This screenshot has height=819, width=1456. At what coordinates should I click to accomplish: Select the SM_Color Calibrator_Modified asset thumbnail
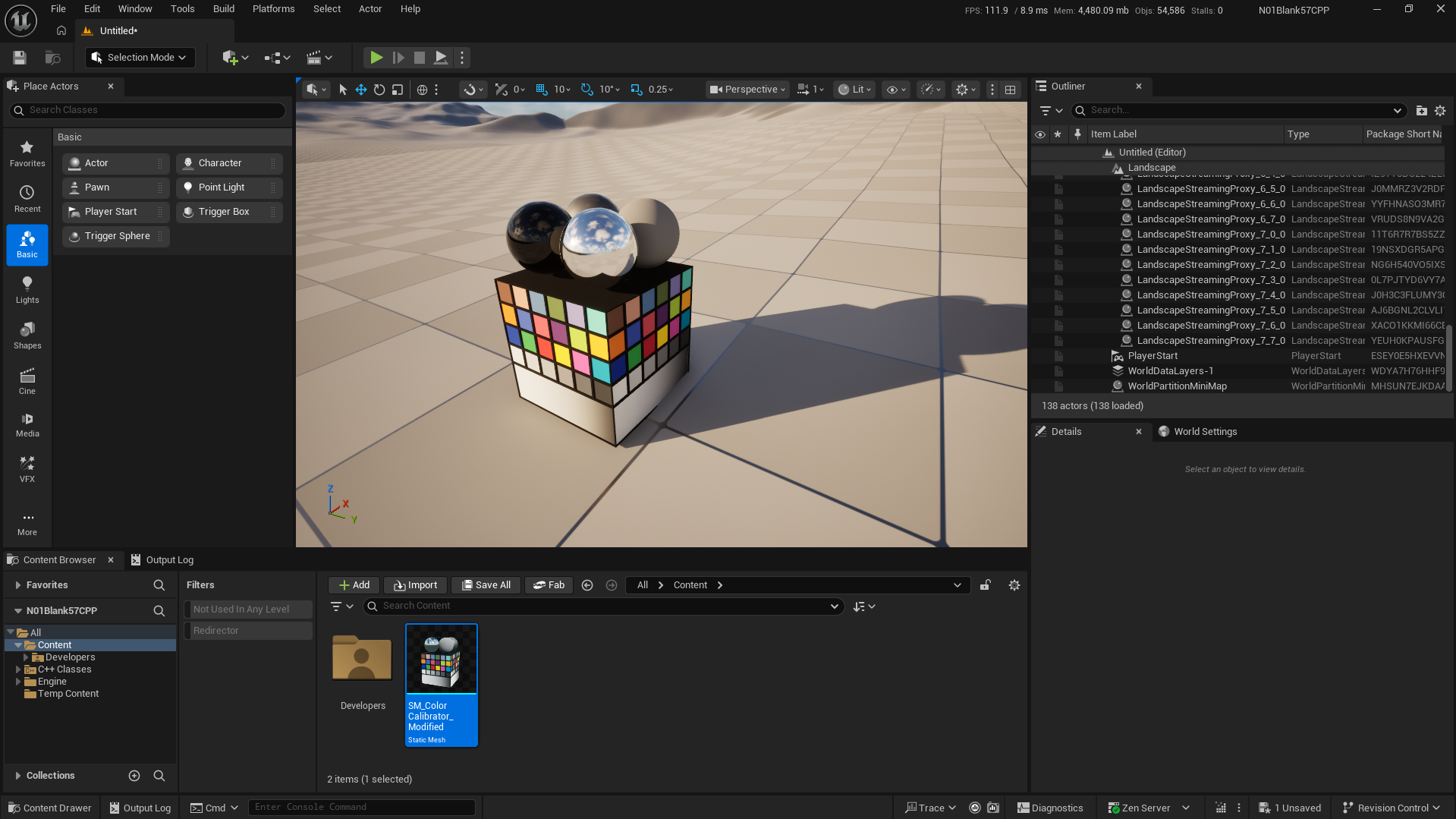[x=442, y=659]
